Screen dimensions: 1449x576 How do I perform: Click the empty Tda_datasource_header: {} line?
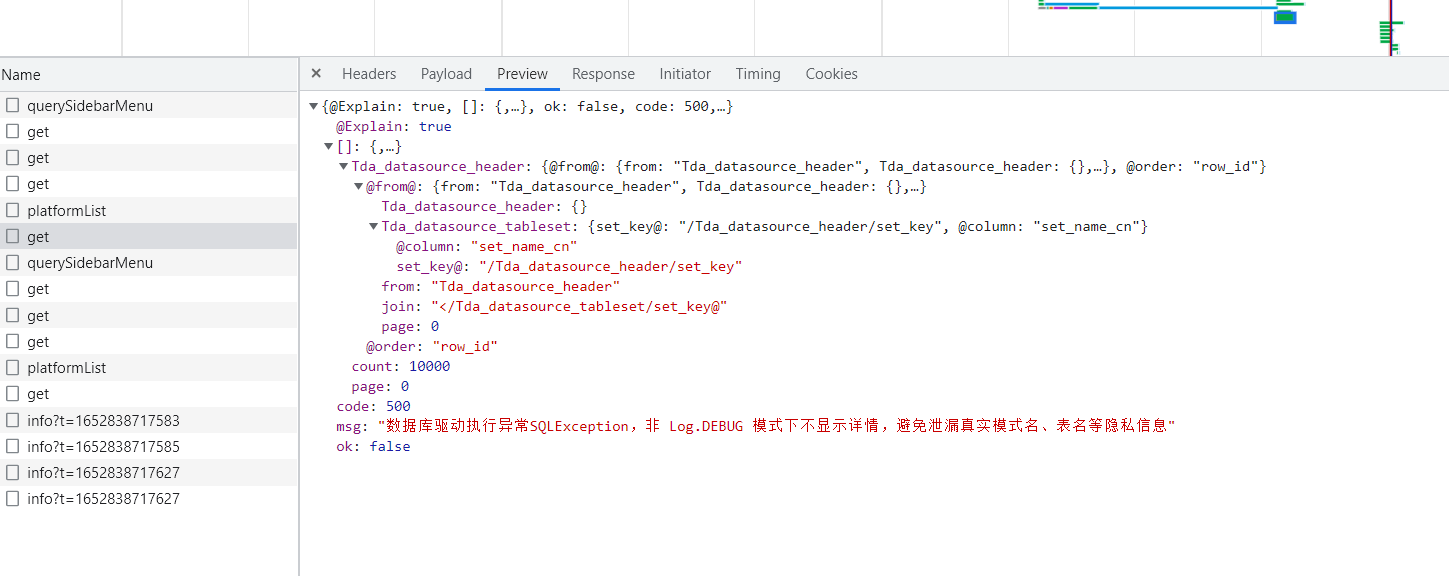coord(484,207)
